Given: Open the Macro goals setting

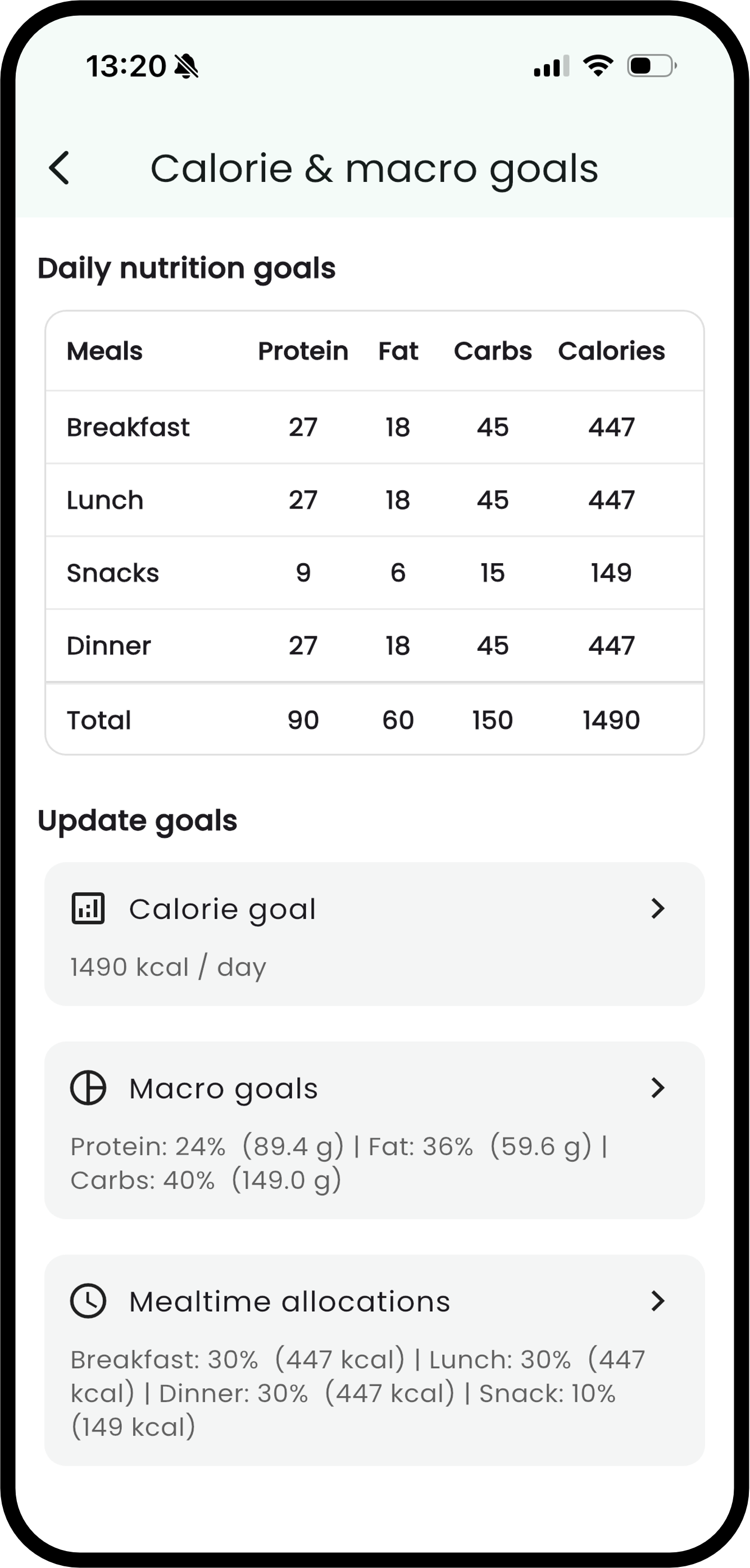Looking at the screenshot, I should click(x=375, y=1131).
